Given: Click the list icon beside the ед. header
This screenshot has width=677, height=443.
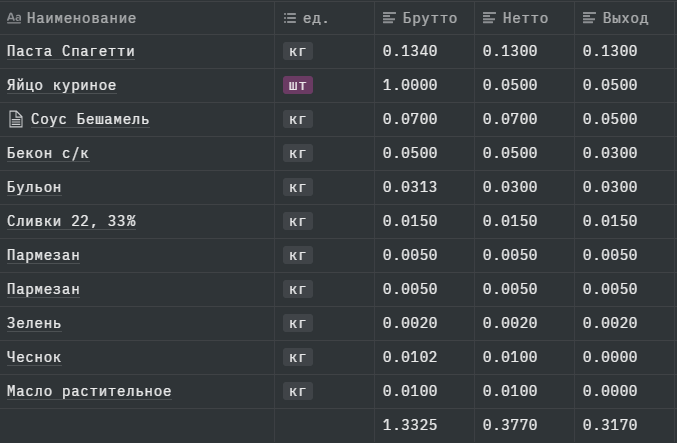Looking at the screenshot, I should pyautogui.click(x=290, y=18).
